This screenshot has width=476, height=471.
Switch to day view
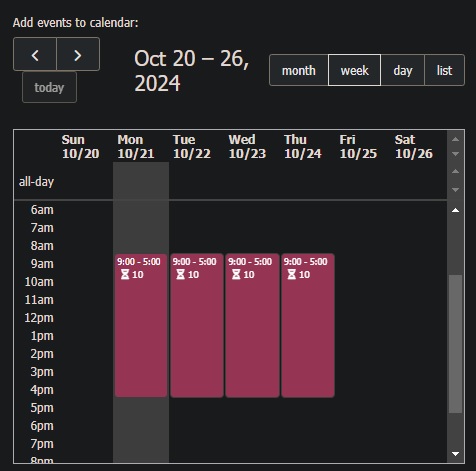403,70
